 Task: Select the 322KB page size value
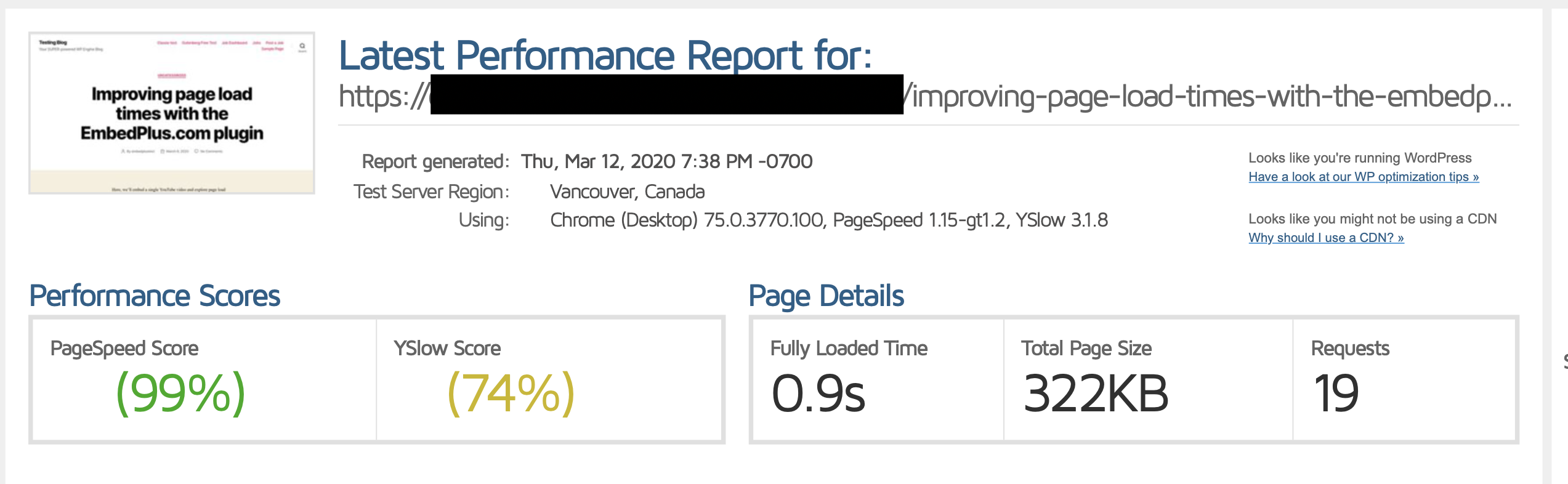(x=1096, y=393)
